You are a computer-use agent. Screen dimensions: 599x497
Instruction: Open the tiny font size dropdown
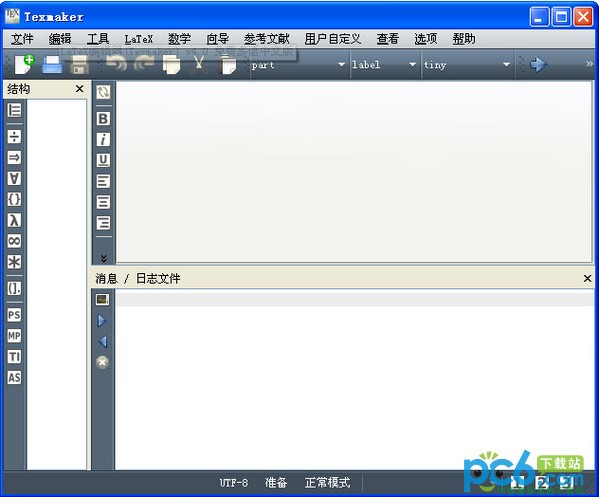coord(467,65)
